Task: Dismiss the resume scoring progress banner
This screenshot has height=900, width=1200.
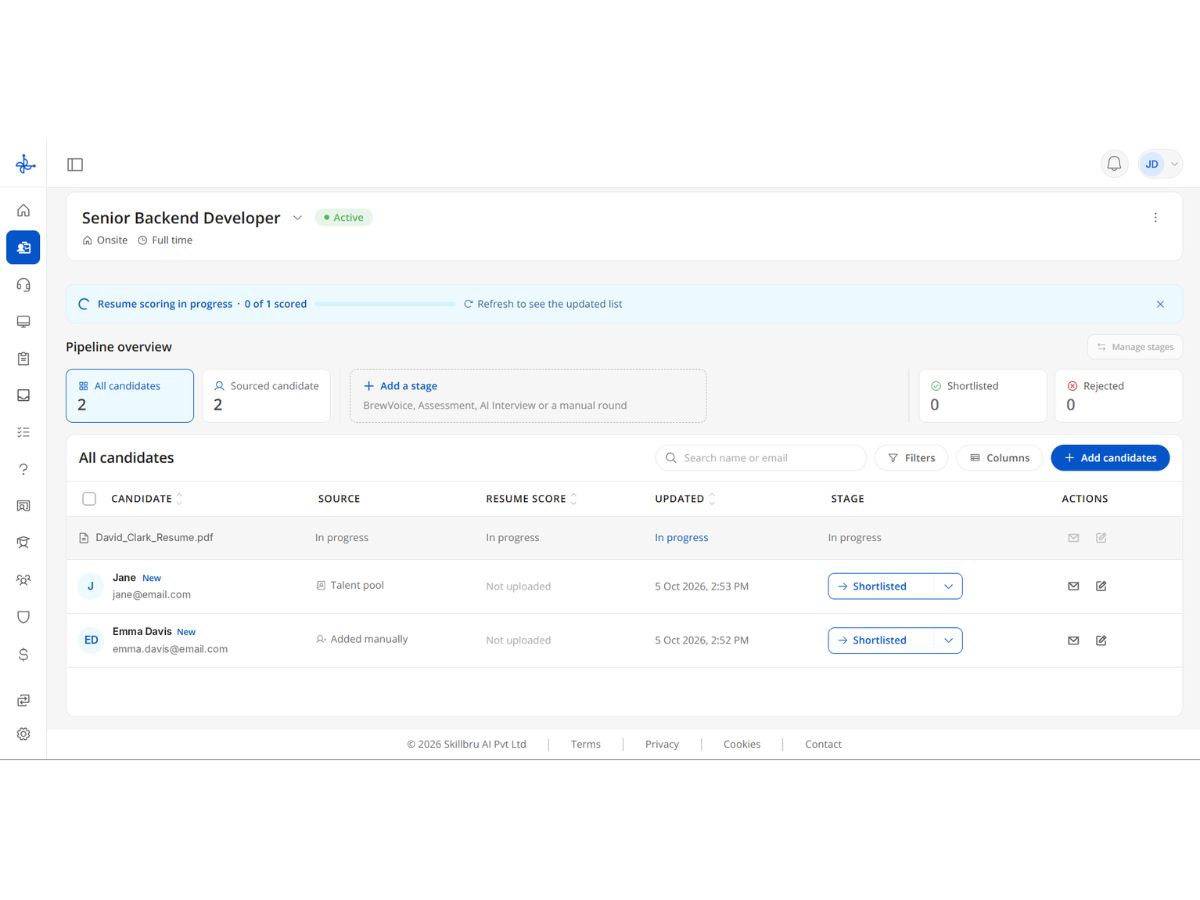Action: [x=1160, y=304]
